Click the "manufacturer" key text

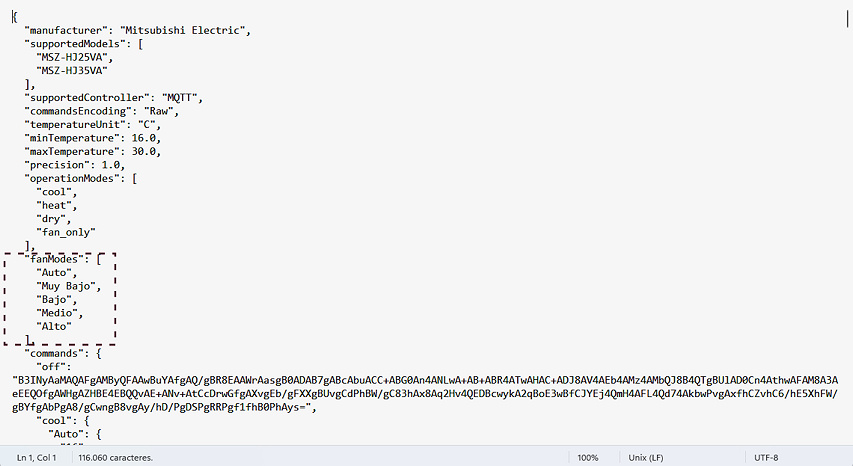coord(66,30)
